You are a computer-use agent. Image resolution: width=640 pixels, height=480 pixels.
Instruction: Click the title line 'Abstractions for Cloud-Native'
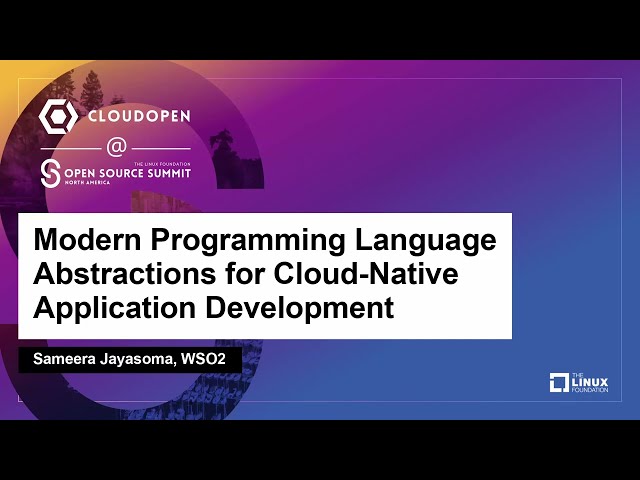pyautogui.click(x=246, y=273)
